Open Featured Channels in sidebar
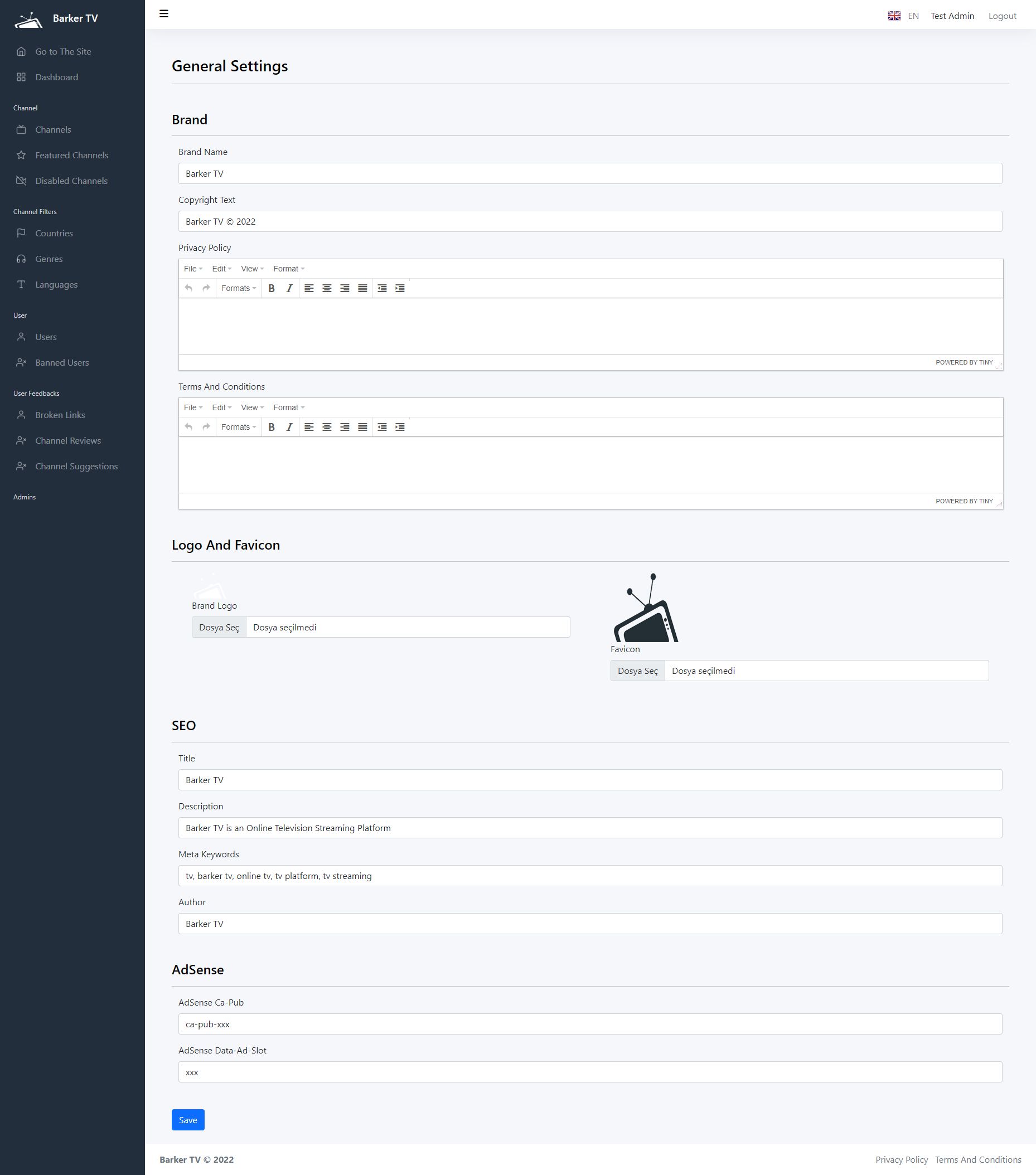This screenshot has height=1175, width=1036. [x=72, y=155]
